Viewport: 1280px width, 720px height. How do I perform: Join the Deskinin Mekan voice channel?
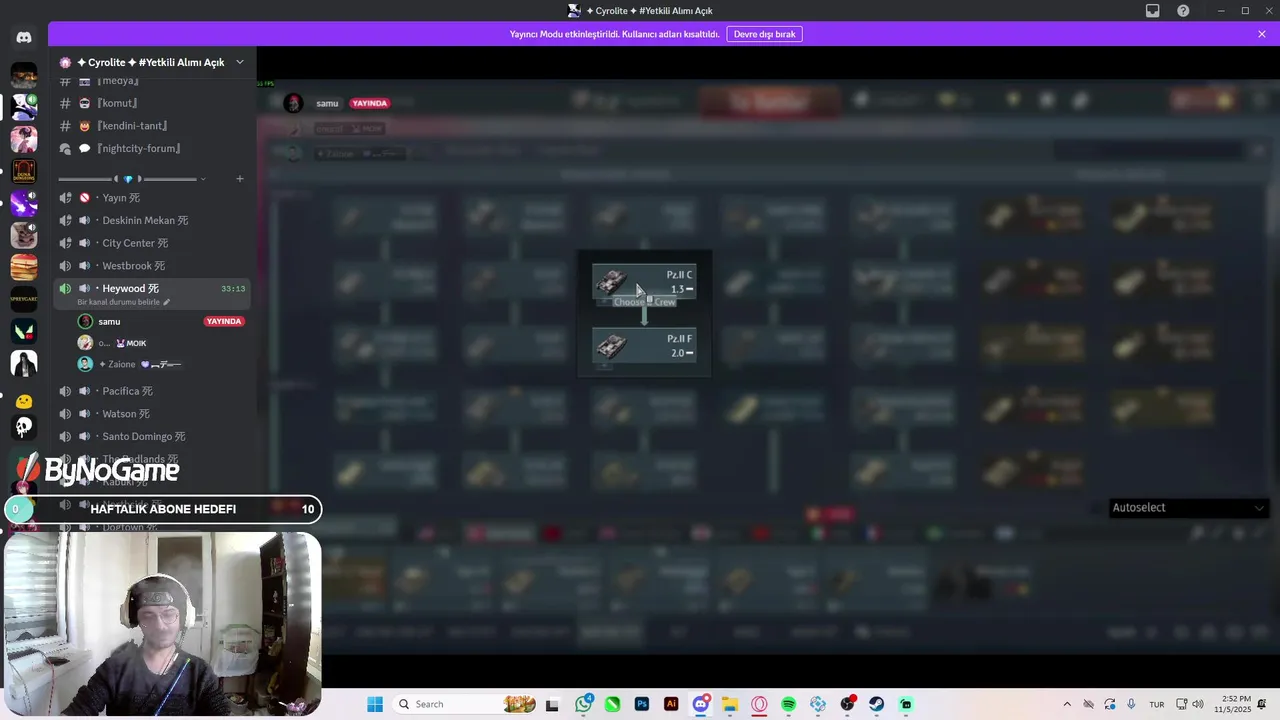[150, 221]
